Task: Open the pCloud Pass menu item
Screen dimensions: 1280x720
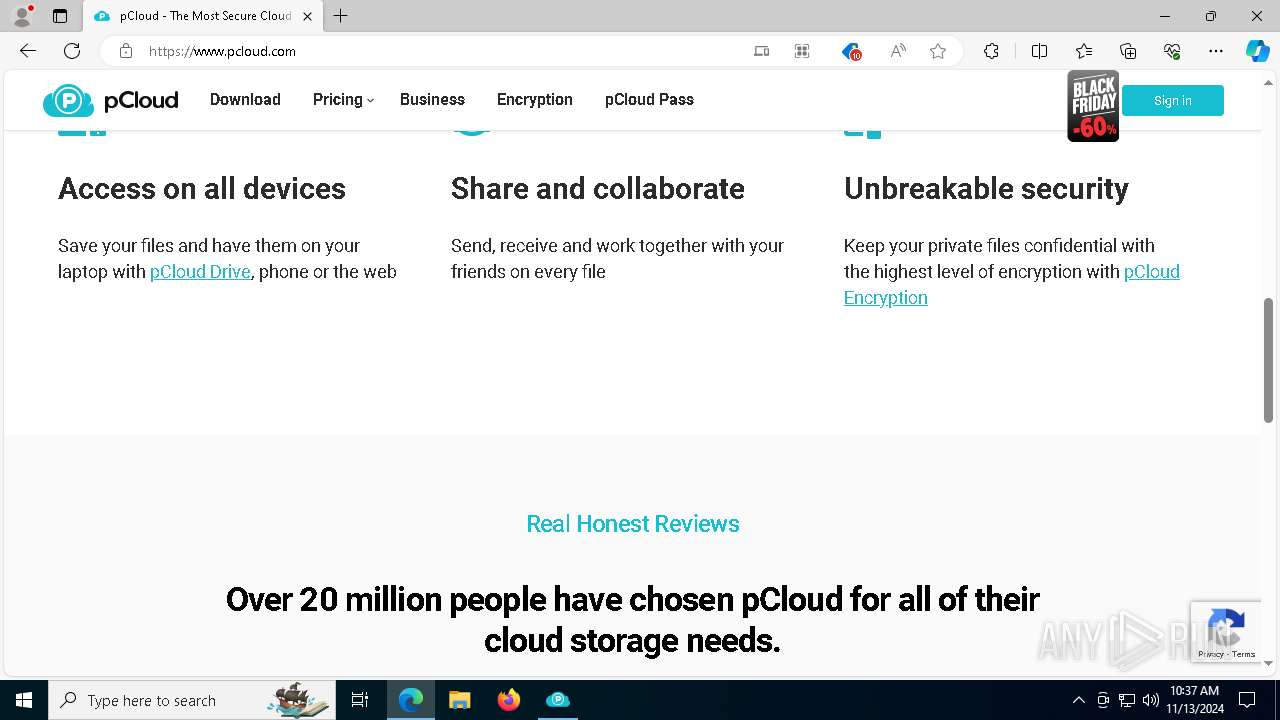Action: [649, 99]
